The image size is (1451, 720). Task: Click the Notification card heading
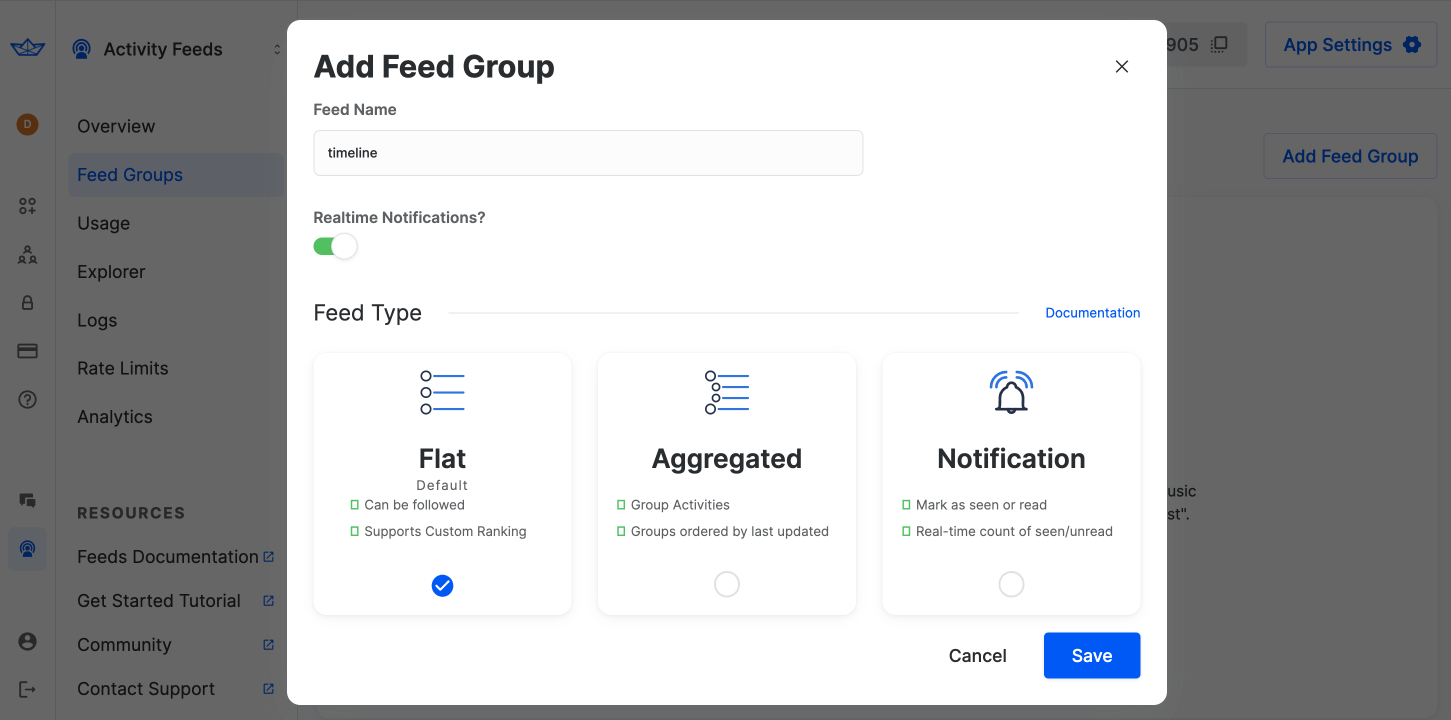[x=1011, y=459]
